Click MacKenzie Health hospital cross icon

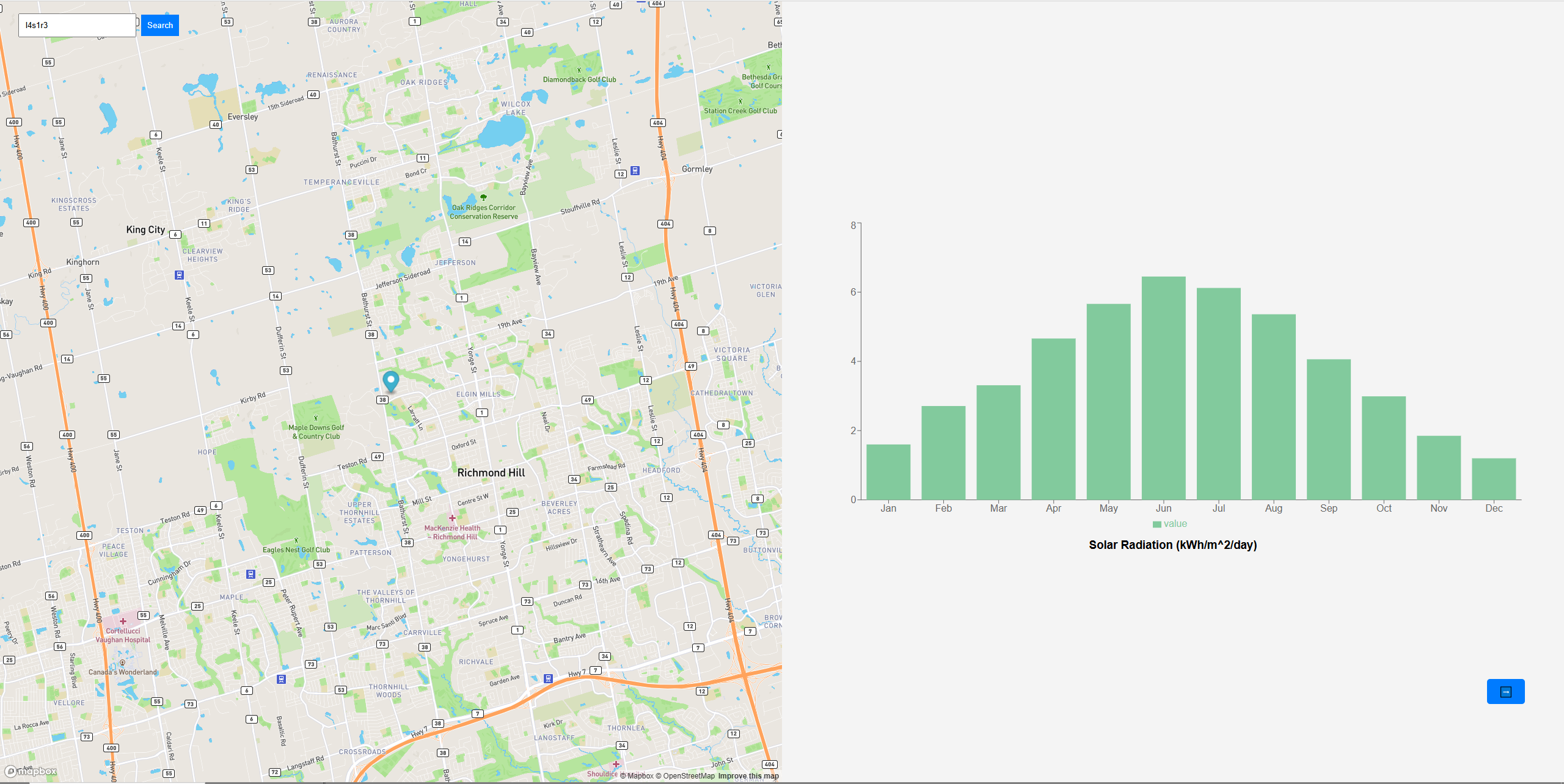coord(452,518)
